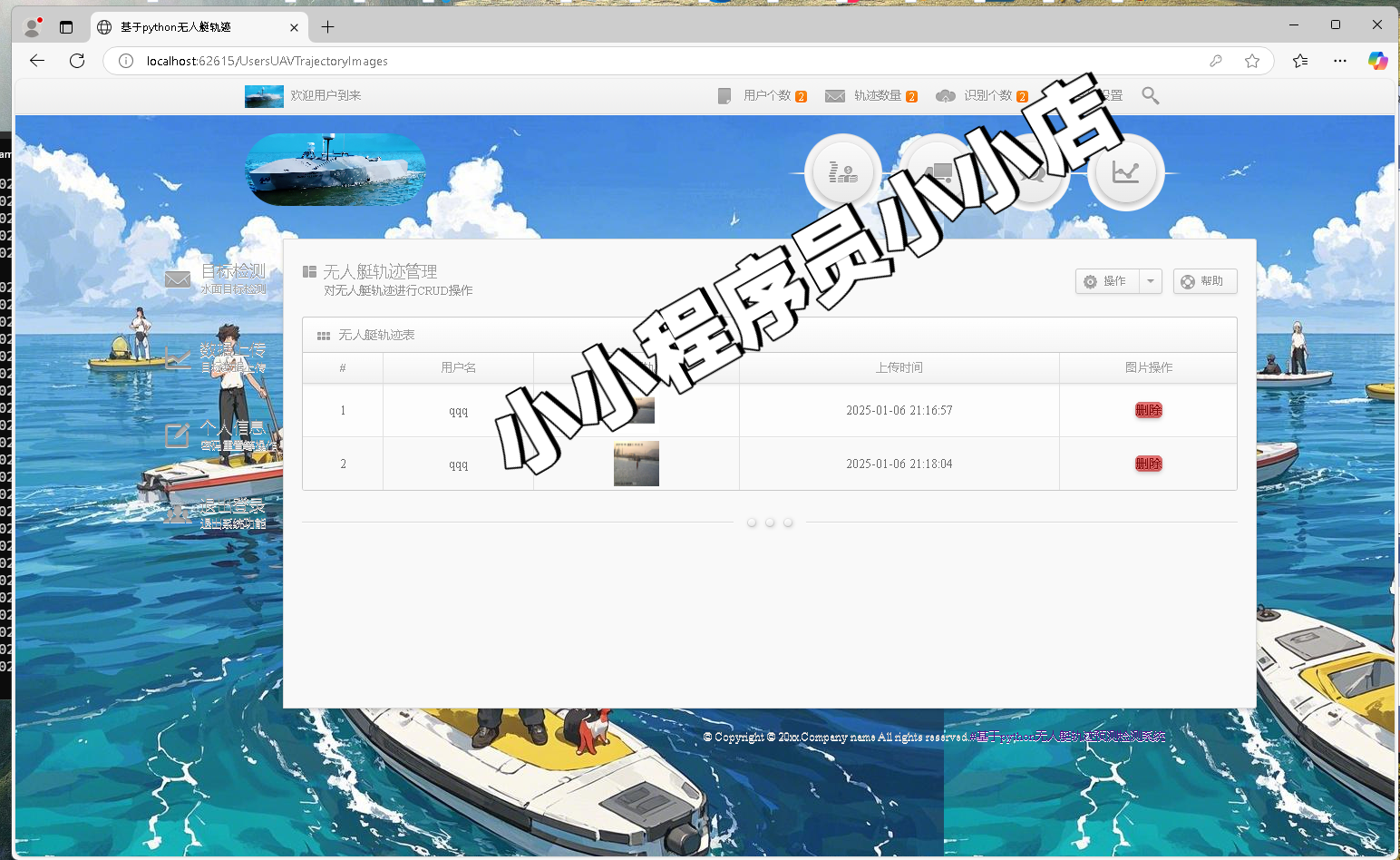Viewport: 1400px width, 860px height.
Task: Click the envelope icon beside 目标检测
Action: (x=178, y=279)
